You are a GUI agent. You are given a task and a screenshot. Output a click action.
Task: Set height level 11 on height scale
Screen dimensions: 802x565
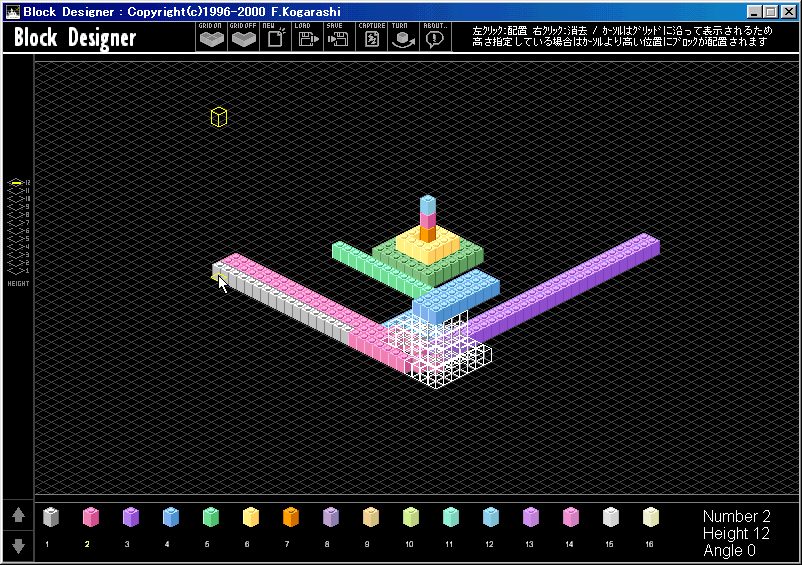(18, 190)
